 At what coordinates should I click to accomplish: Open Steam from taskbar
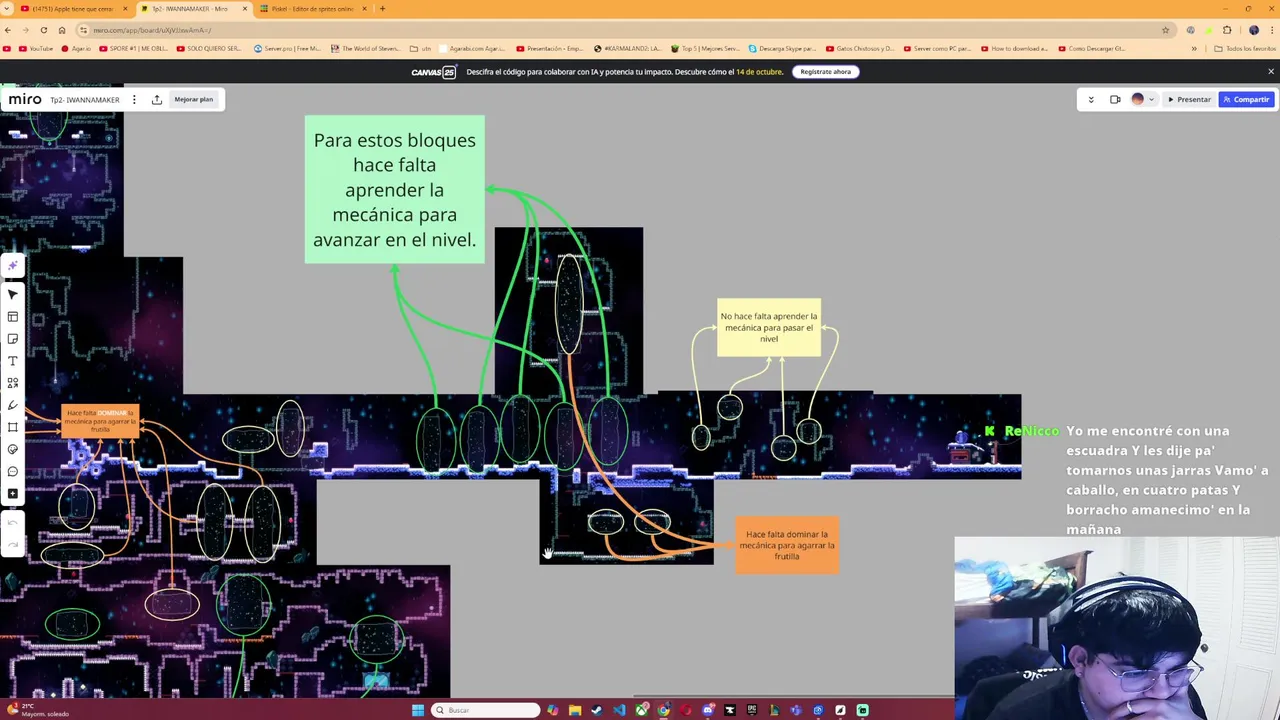597,710
